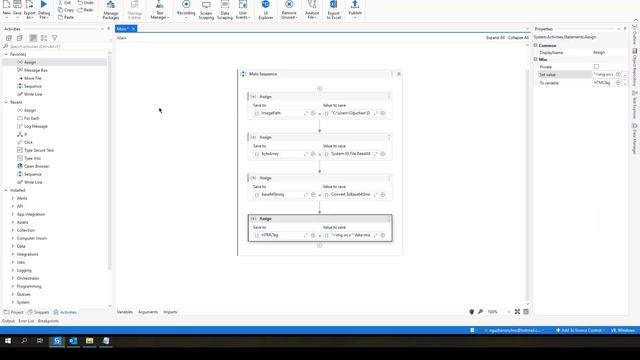Expand the Orchestrator category
Viewport: 640px width, 360px height.
[13, 278]
